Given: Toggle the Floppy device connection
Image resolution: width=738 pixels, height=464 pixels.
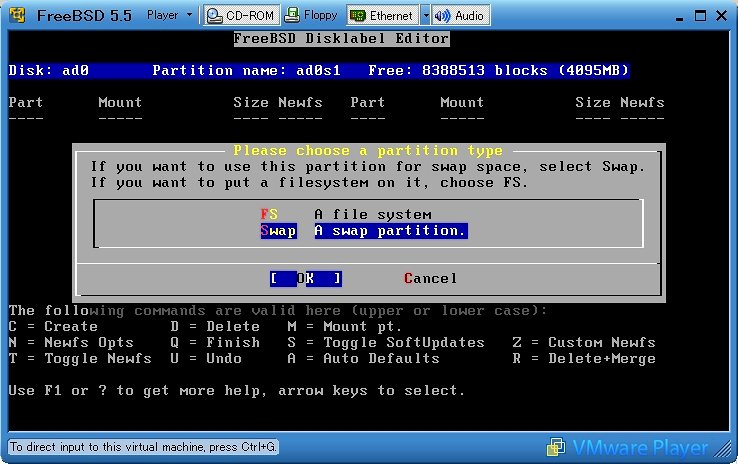Looking at the screenshot, I should coord(309,15).
